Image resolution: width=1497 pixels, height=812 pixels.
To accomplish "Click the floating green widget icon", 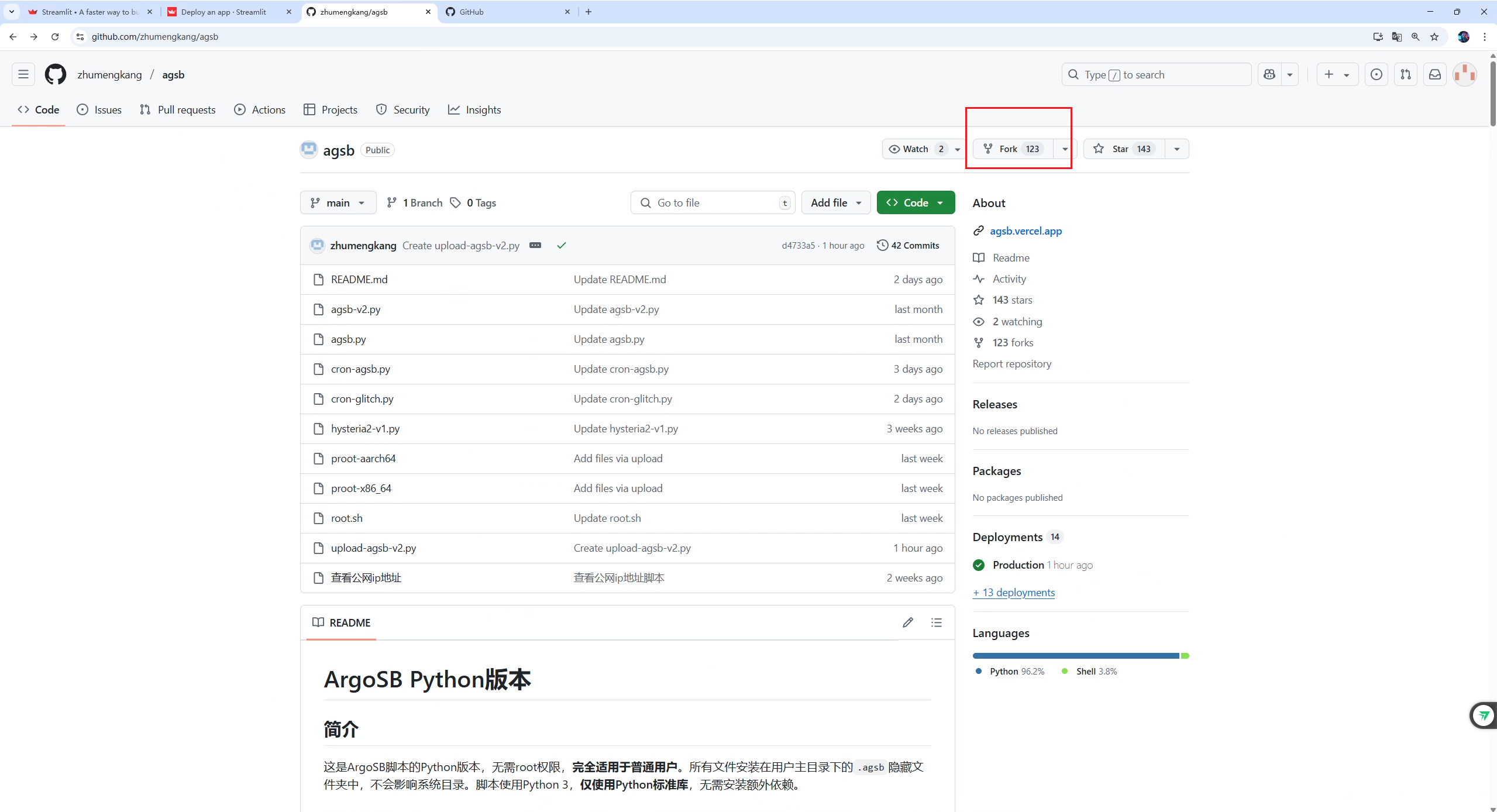I will coord(1484,715).
